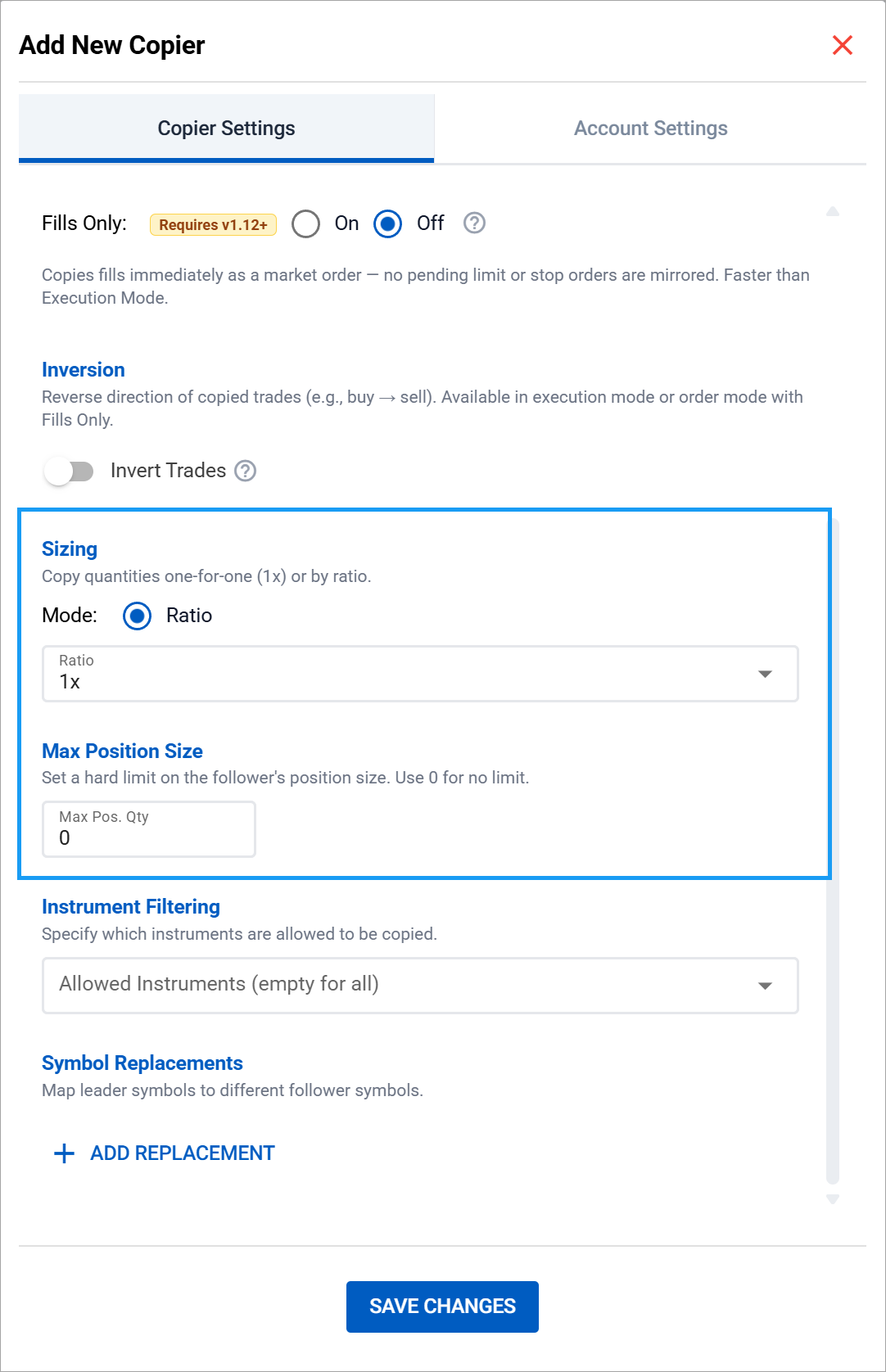Viewport: 886px width, 1372px height.
Task: Select Ratio sizing mode radio
Action: coord(137,616)
